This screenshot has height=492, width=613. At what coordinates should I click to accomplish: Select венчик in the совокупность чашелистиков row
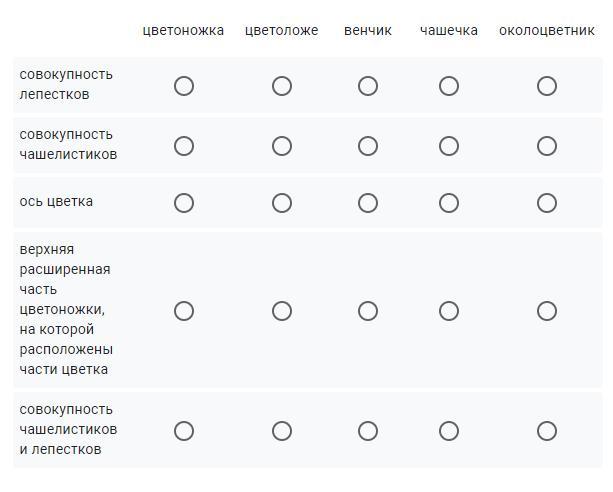367,146
